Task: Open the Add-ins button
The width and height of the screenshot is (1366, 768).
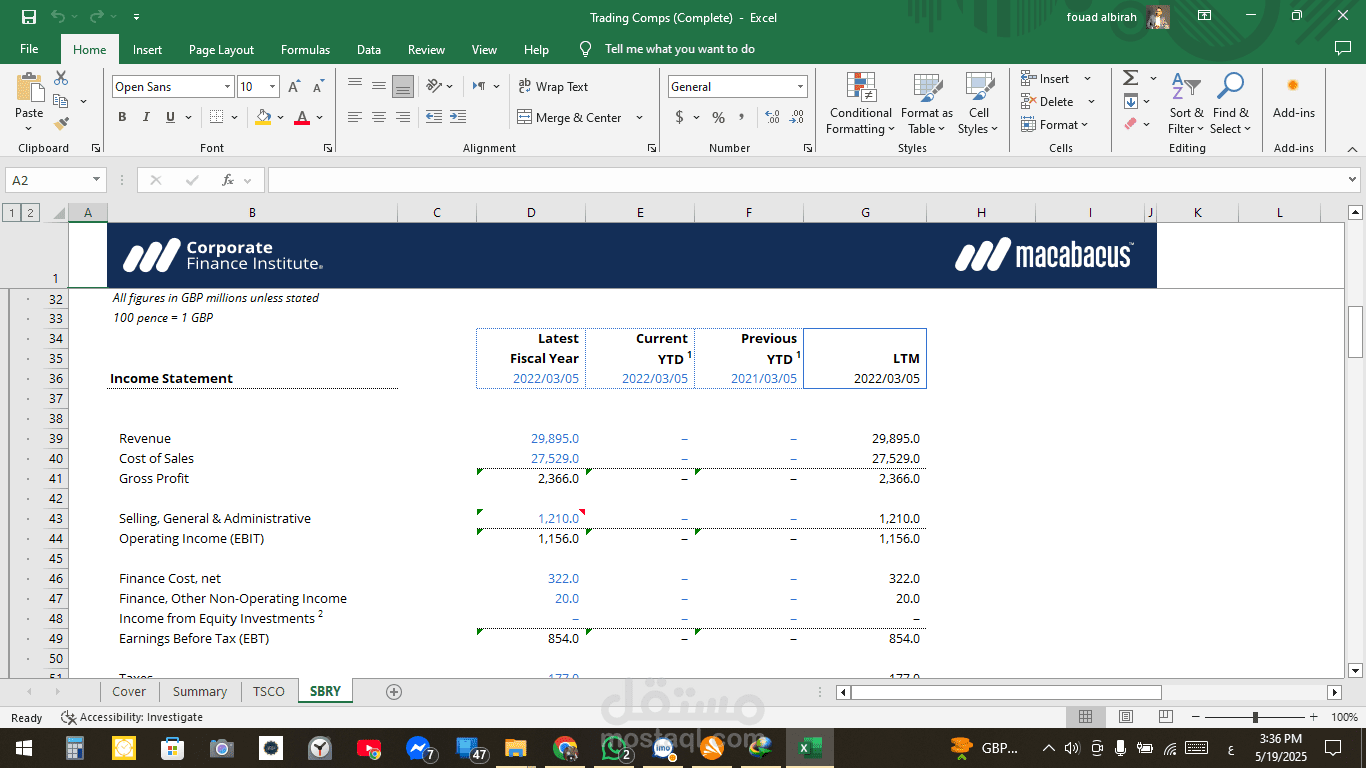Action: click(x=1293, y=96)
